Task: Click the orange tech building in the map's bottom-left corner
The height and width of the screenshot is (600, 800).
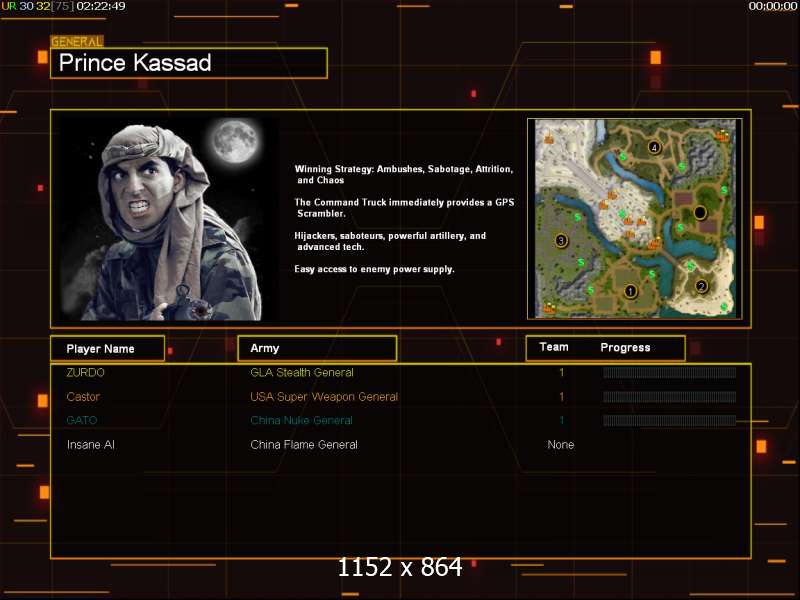Action: point(549,308)
